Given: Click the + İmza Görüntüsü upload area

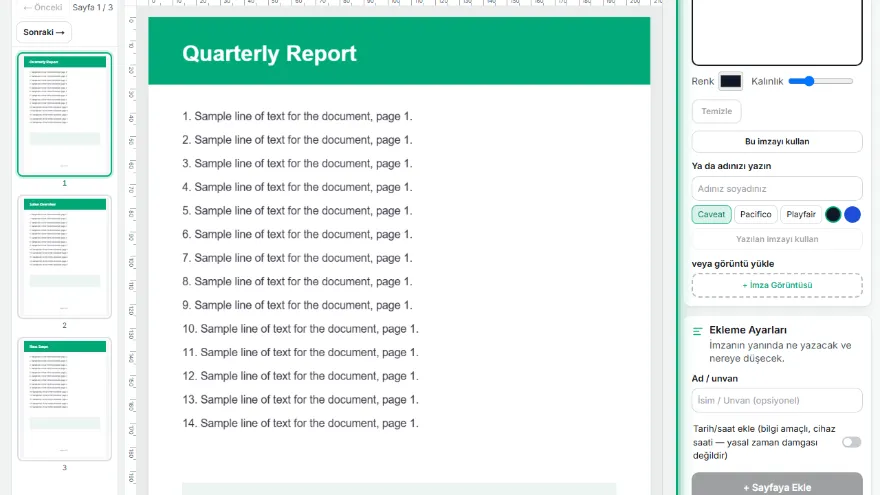Looking at the screenshot, I should pos(777,285).
